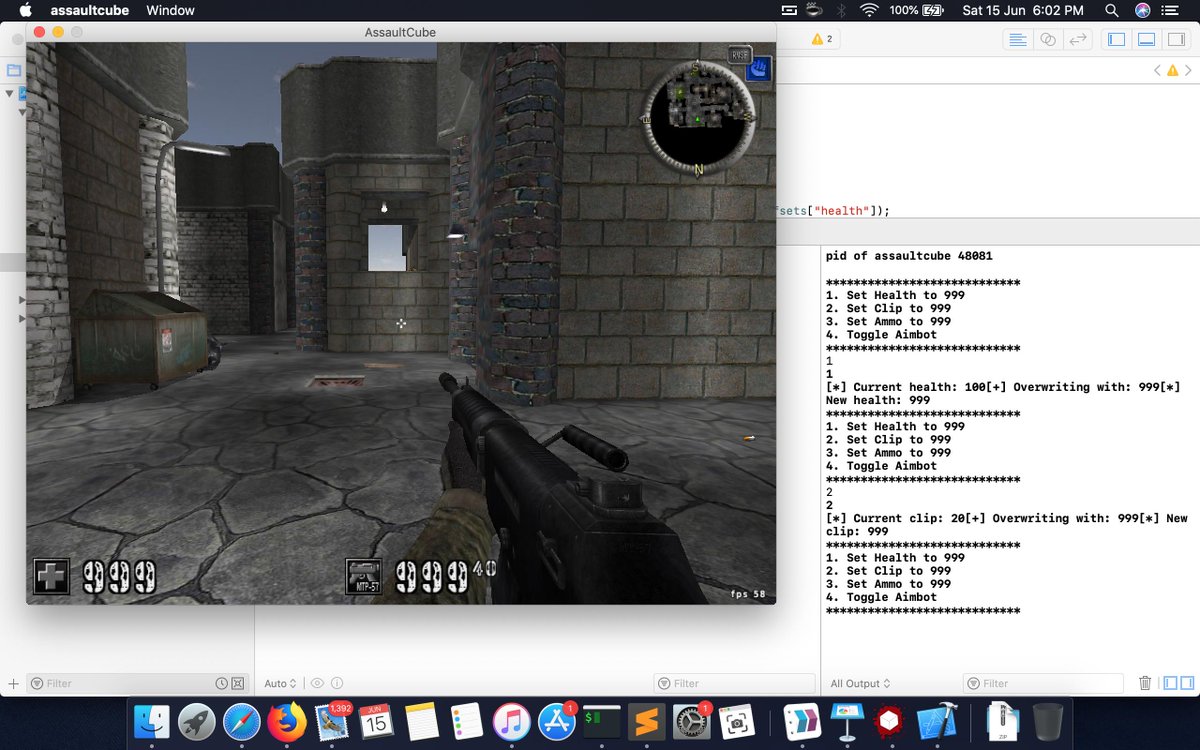Open System Preferences from the Dock
This screenshot has height=750, width=1200.
[x=692, y=721]
